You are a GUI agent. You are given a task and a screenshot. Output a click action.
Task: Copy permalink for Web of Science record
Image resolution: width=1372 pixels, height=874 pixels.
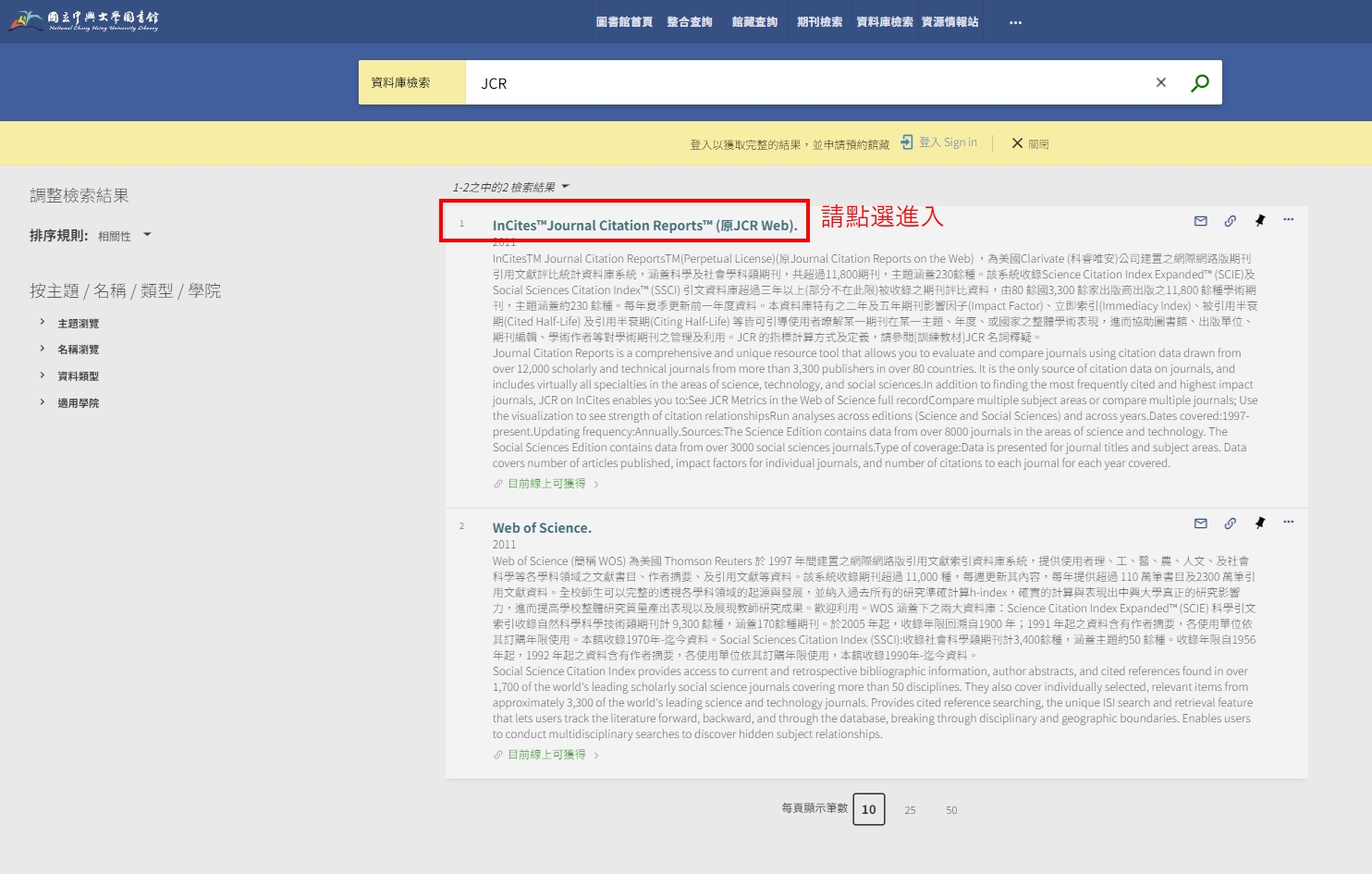click(x=1231, y=523)
